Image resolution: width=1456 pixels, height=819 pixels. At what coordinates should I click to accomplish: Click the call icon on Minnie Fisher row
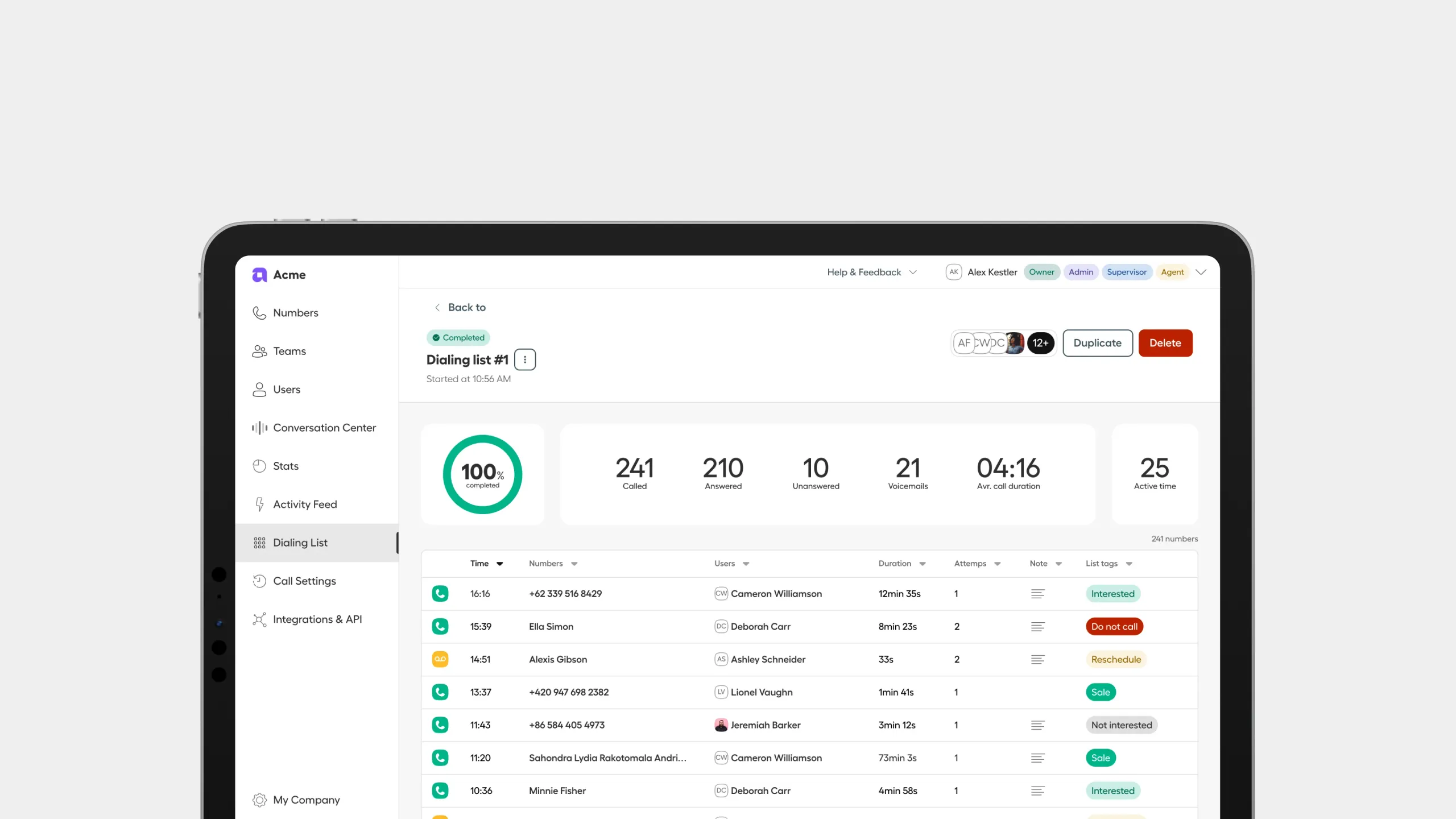(440, 791)
